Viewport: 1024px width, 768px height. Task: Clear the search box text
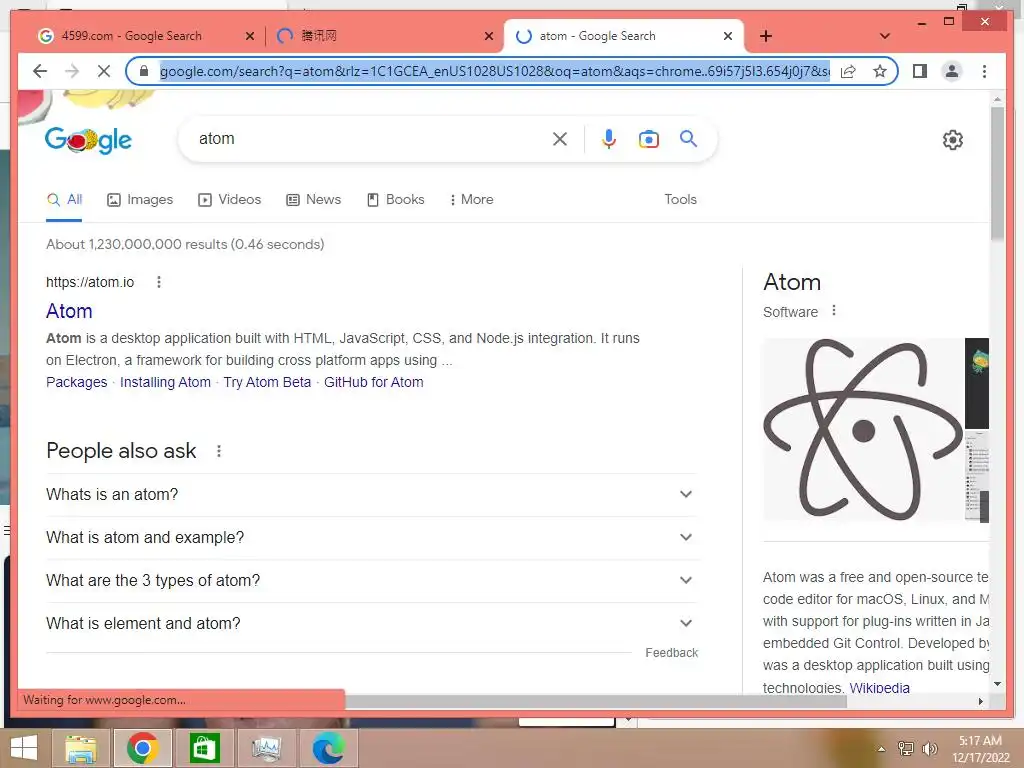click(x=560, y=138)
